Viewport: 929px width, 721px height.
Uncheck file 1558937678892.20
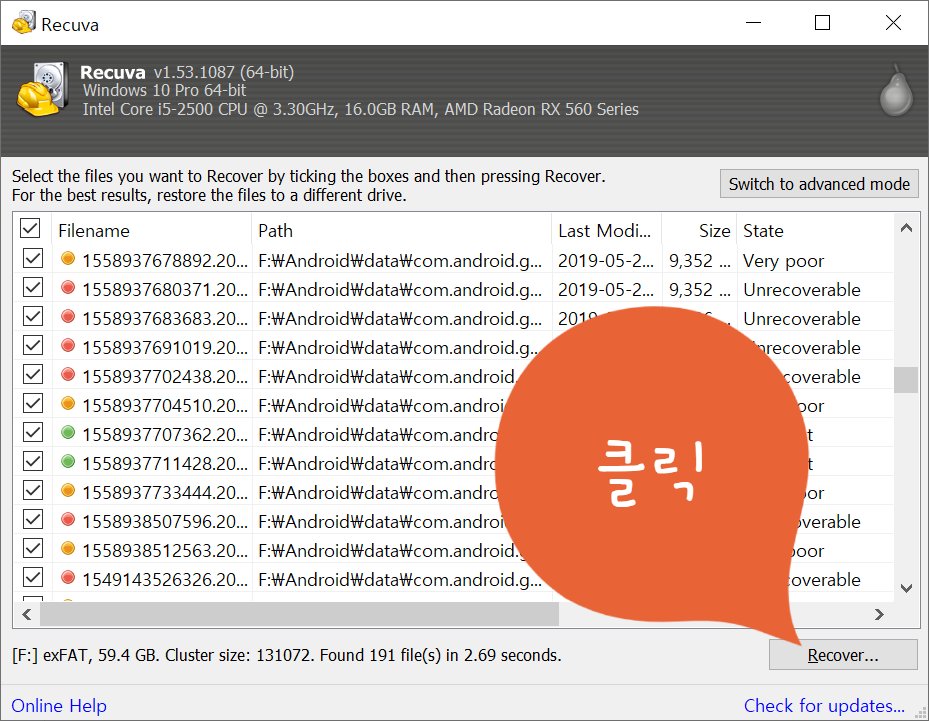coord(33,258)
